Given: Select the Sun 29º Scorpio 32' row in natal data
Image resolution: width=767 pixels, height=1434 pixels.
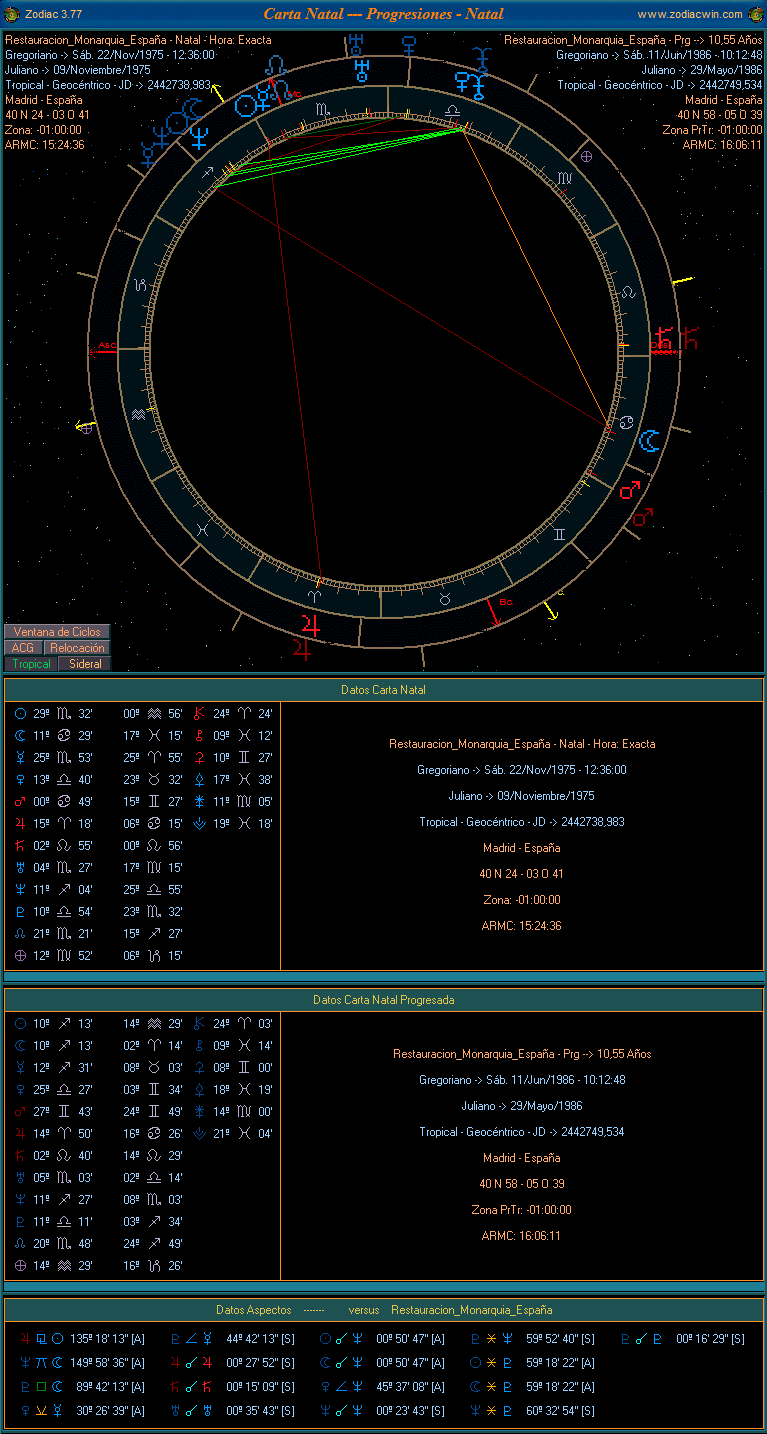Looking at the screenshot, I should pyautogui.click(x=54, y=714).
